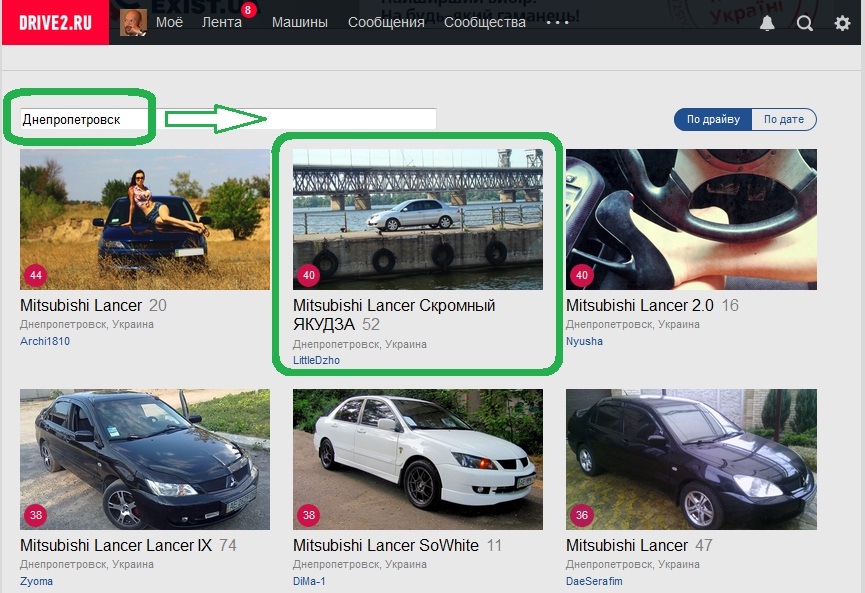
Task: Open Mitsubishi Lancer SoWhite title link
Action: [386, 545]
